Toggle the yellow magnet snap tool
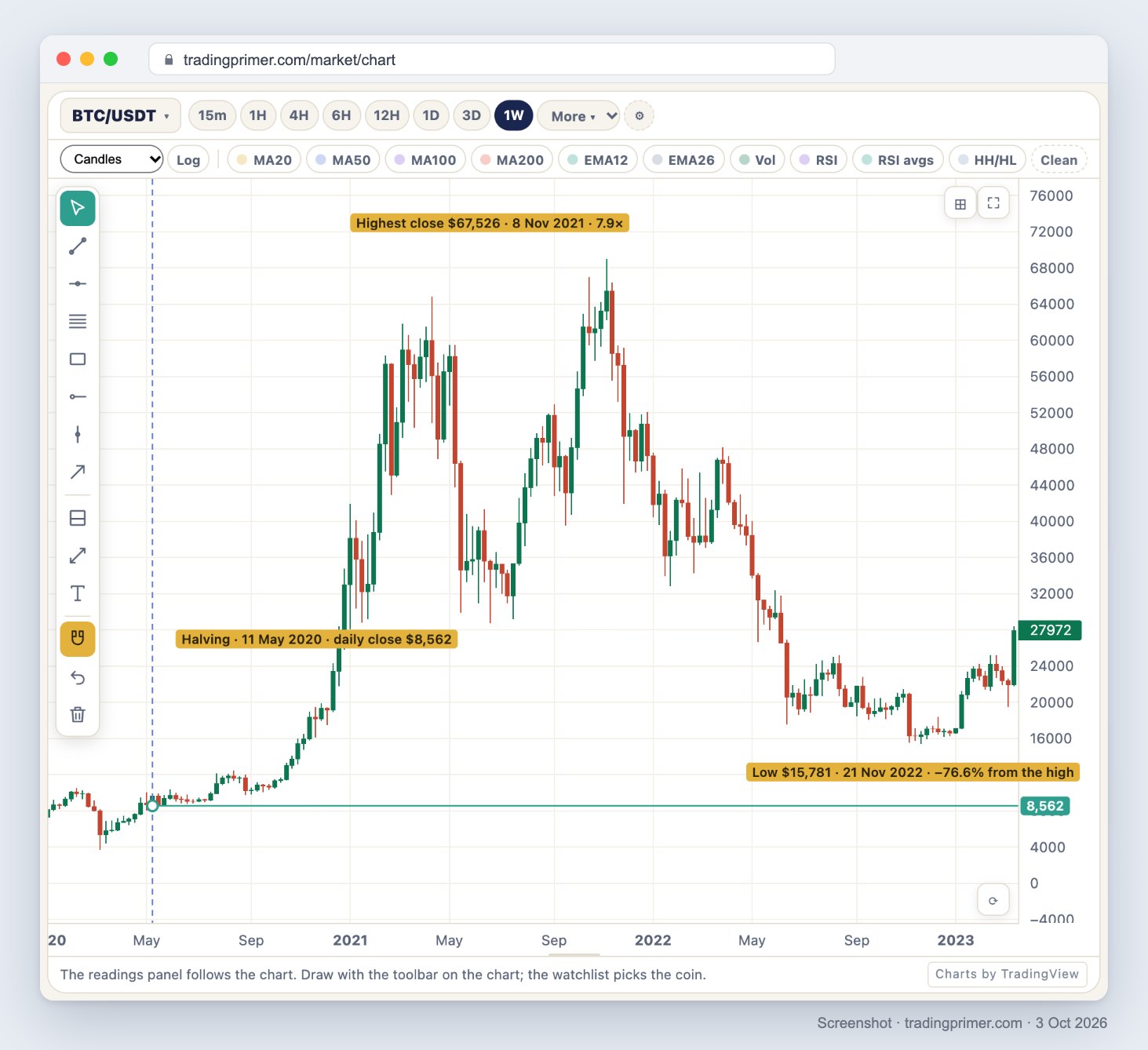This screenshot has width=1148, height=1050. pos(78,639)
